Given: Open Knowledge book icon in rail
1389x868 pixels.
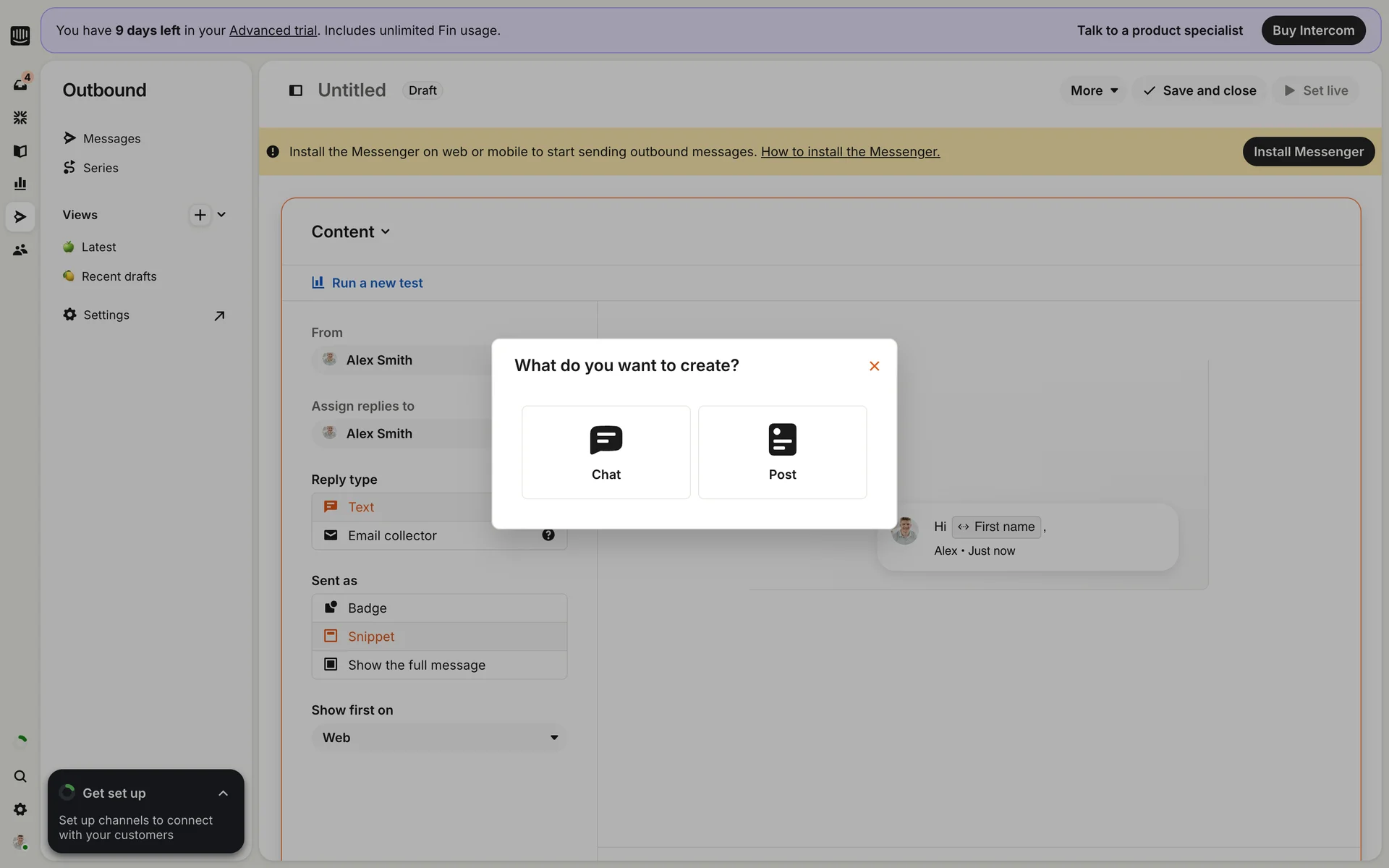Looking at the screenshot, I should click(20, 151).
